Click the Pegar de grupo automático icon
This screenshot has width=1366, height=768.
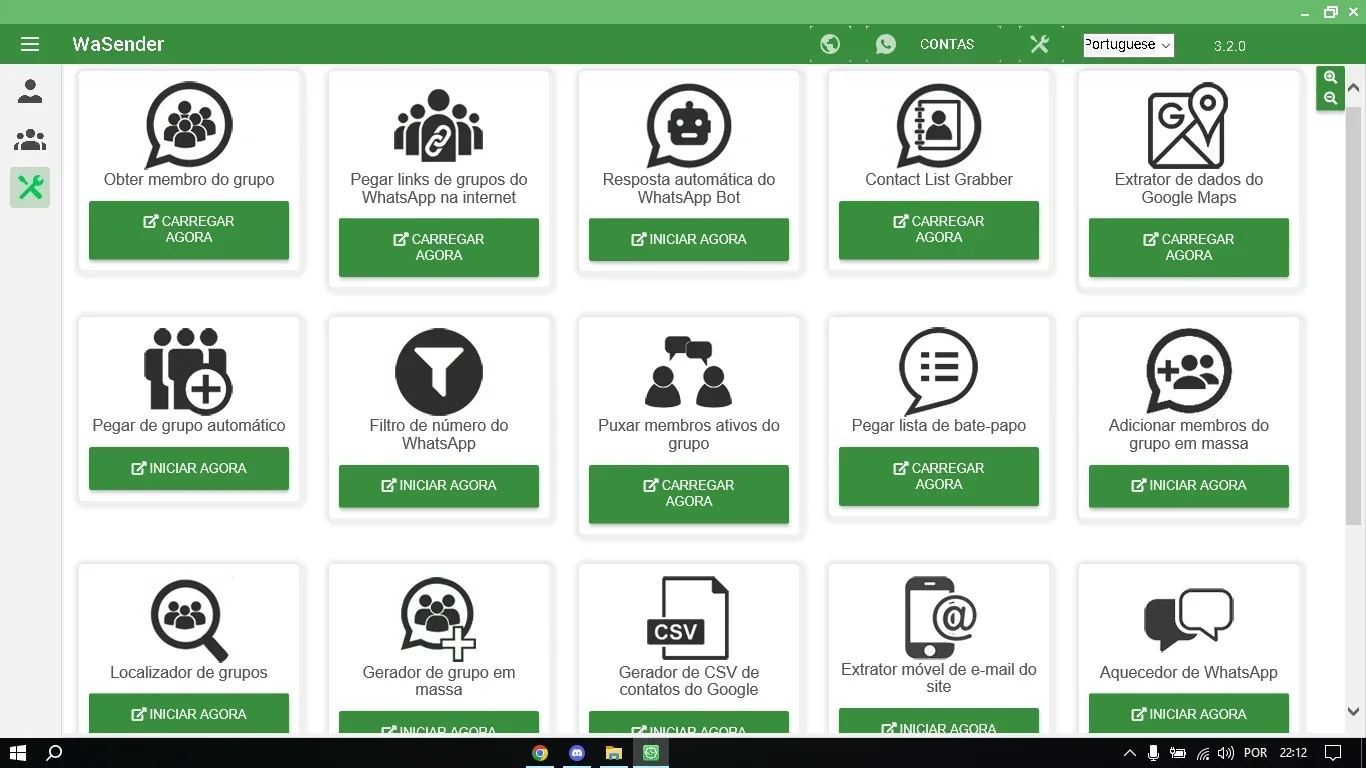point(189,370)
